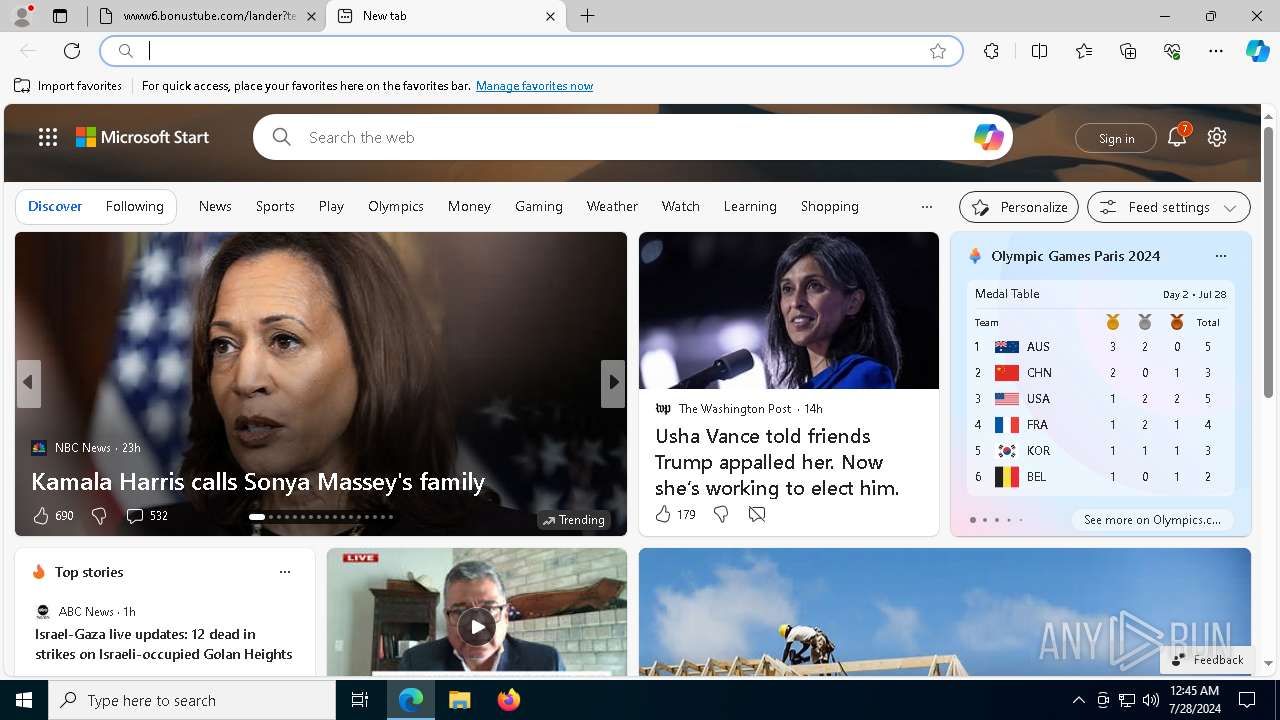Open Top stories card options menu
This screenshot has width=1280, height=720.
tap(285, 572)
